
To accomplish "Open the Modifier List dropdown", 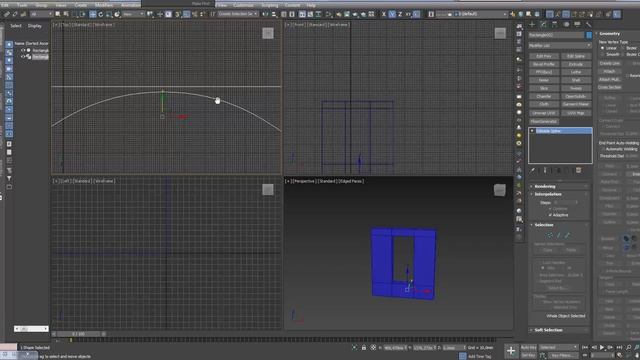I will click(560, 45).
